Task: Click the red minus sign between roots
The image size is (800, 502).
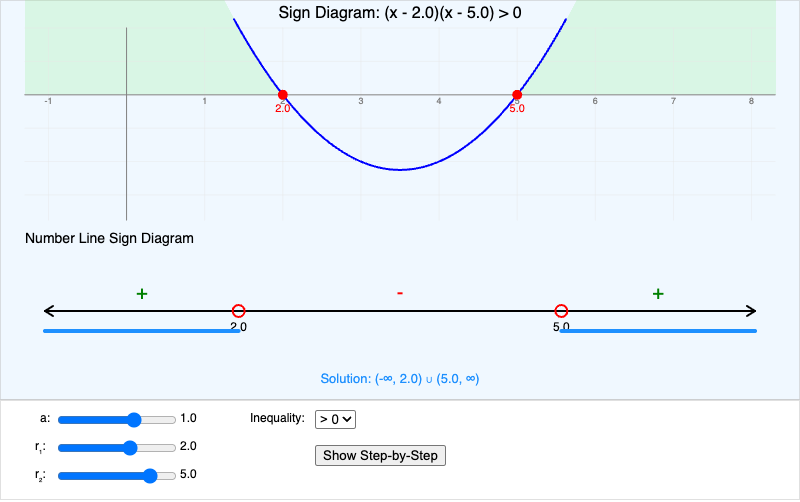Action: coord(400,293)
